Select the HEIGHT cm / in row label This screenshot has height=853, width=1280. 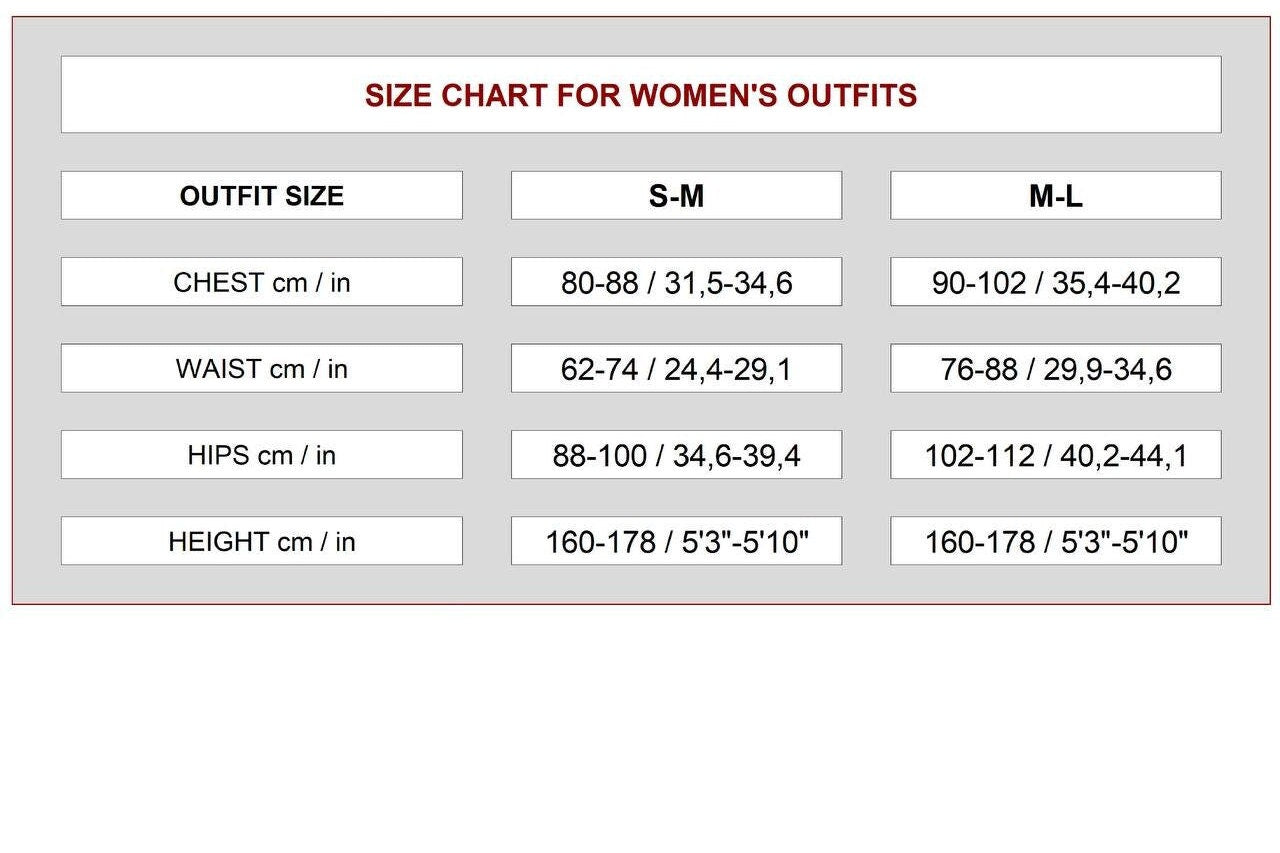point(262,541)
